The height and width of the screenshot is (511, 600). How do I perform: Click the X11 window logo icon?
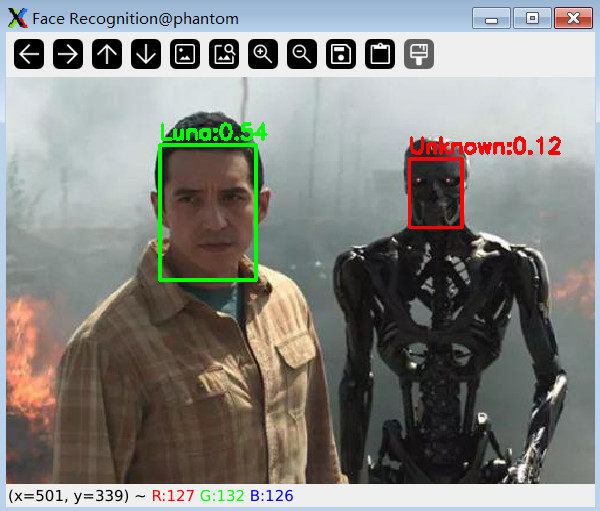click(x=18, y=18)
